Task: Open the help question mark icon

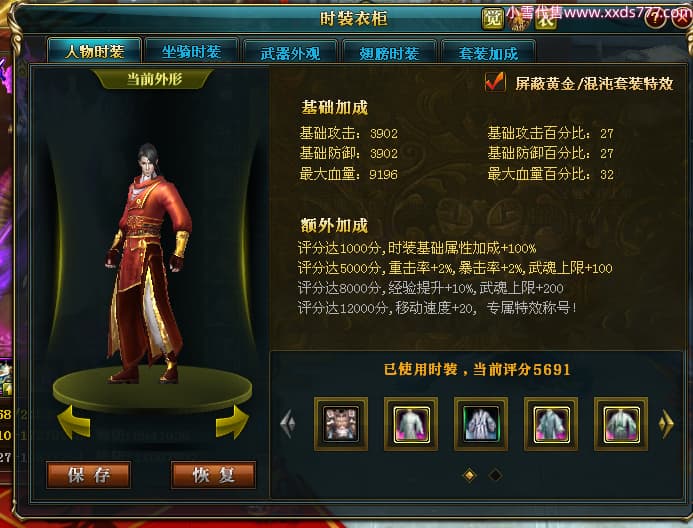Action: tap(655, 19)
